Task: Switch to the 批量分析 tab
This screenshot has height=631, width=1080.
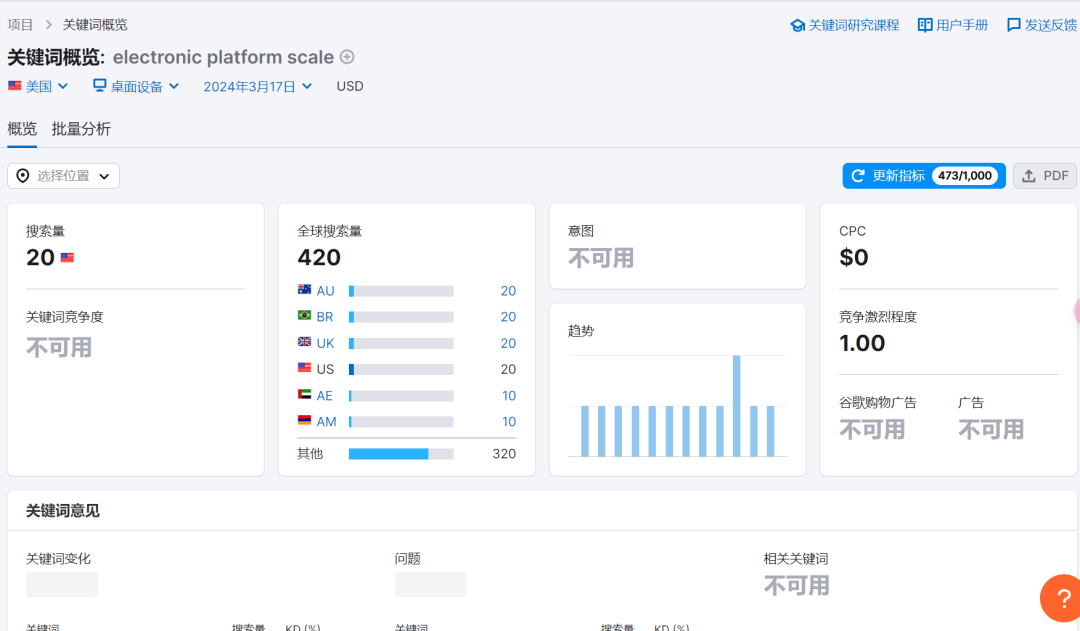Action: coord(83,129)
